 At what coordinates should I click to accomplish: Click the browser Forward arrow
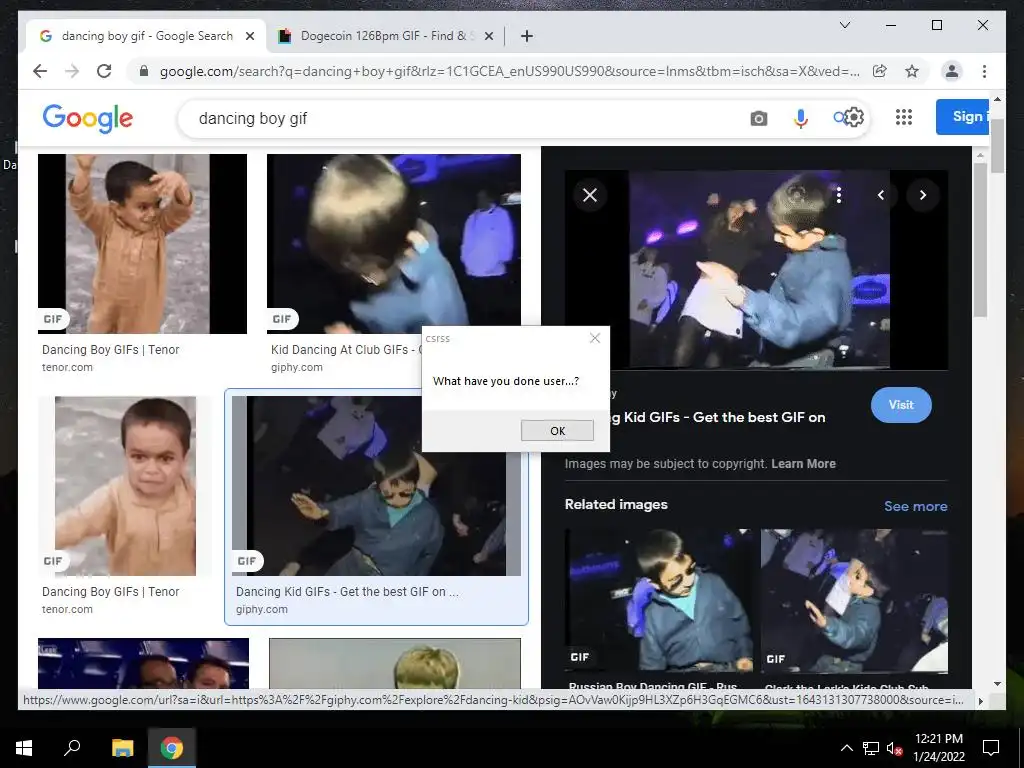[72, 71]
